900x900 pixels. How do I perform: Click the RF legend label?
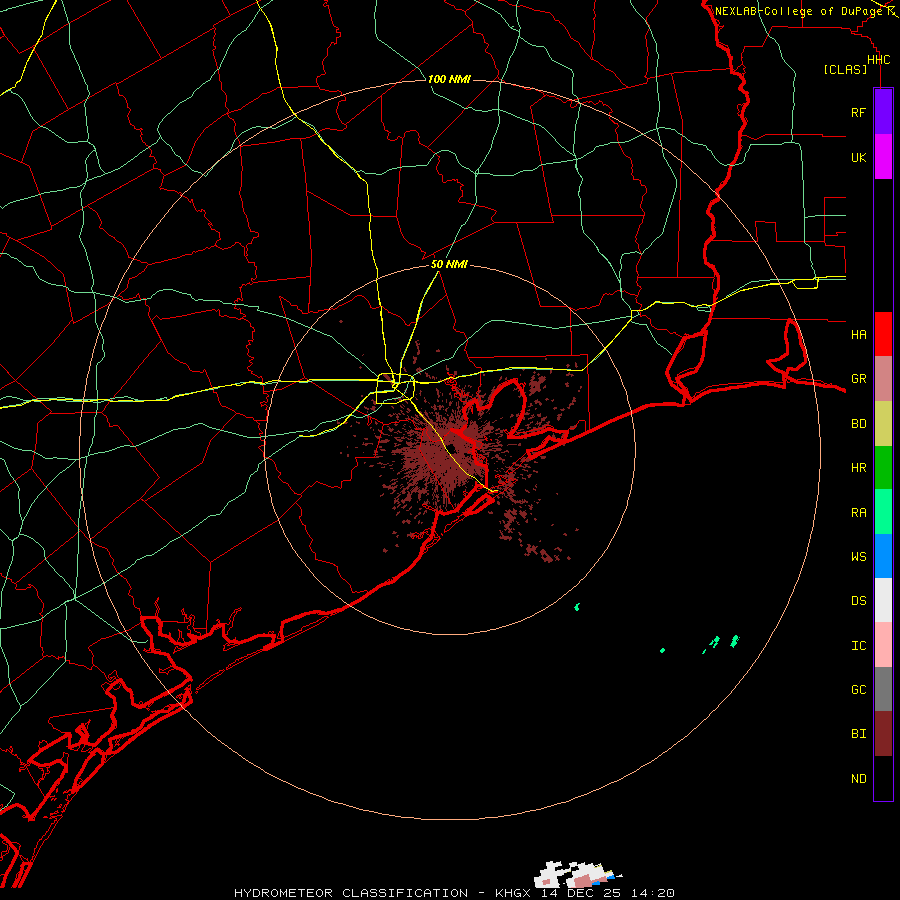click(x=858, y=112)
